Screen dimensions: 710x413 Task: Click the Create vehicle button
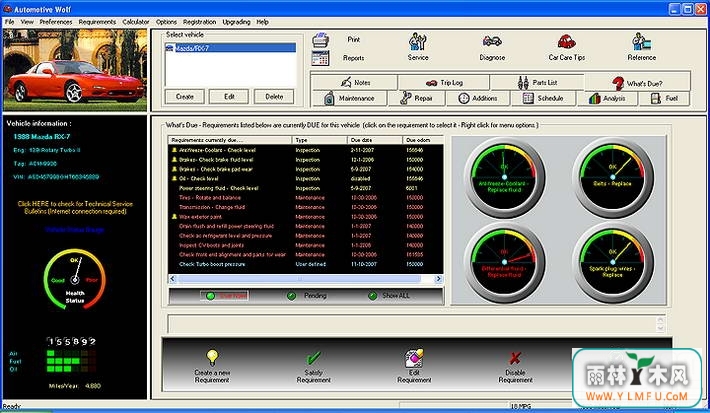coord(185,96)
